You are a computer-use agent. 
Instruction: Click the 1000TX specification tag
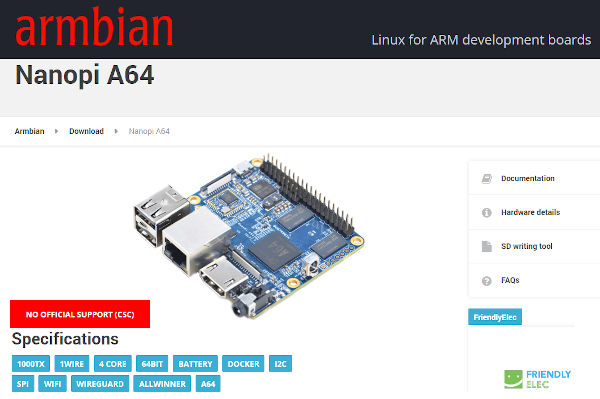31,363
